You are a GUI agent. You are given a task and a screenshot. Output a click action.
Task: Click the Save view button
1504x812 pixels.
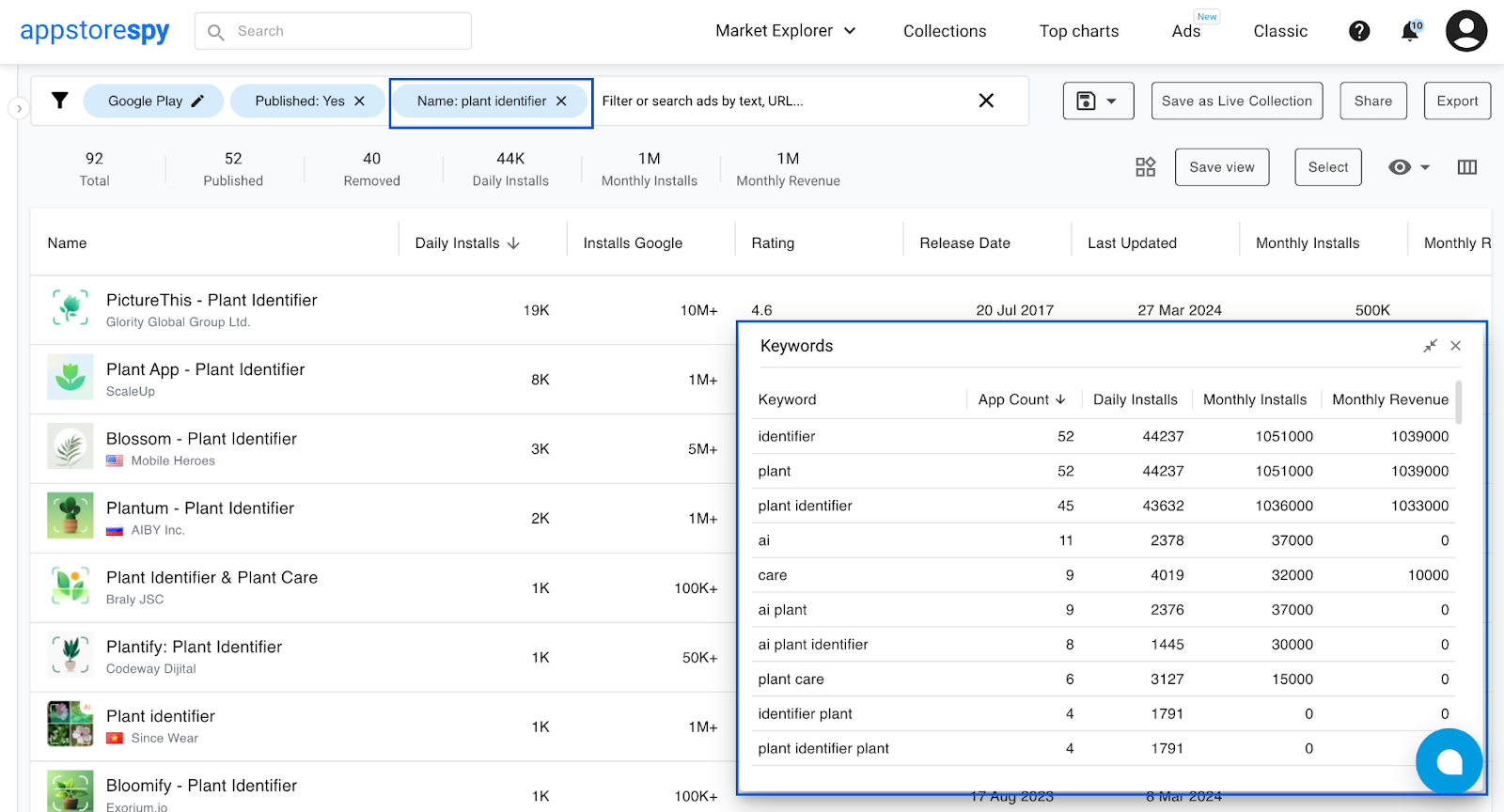click(x=1222, y=167)
